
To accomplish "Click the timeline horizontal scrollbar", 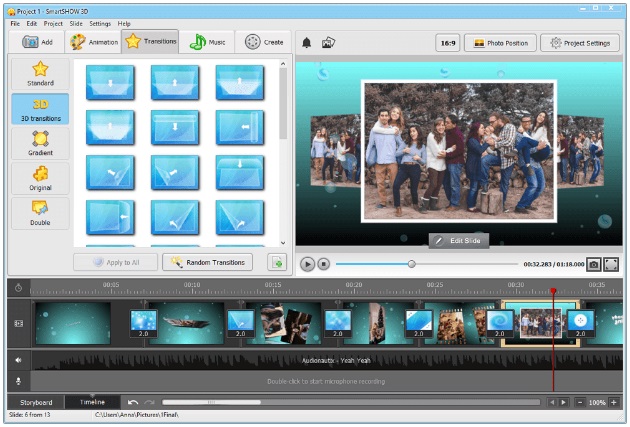I will point(211,402).
